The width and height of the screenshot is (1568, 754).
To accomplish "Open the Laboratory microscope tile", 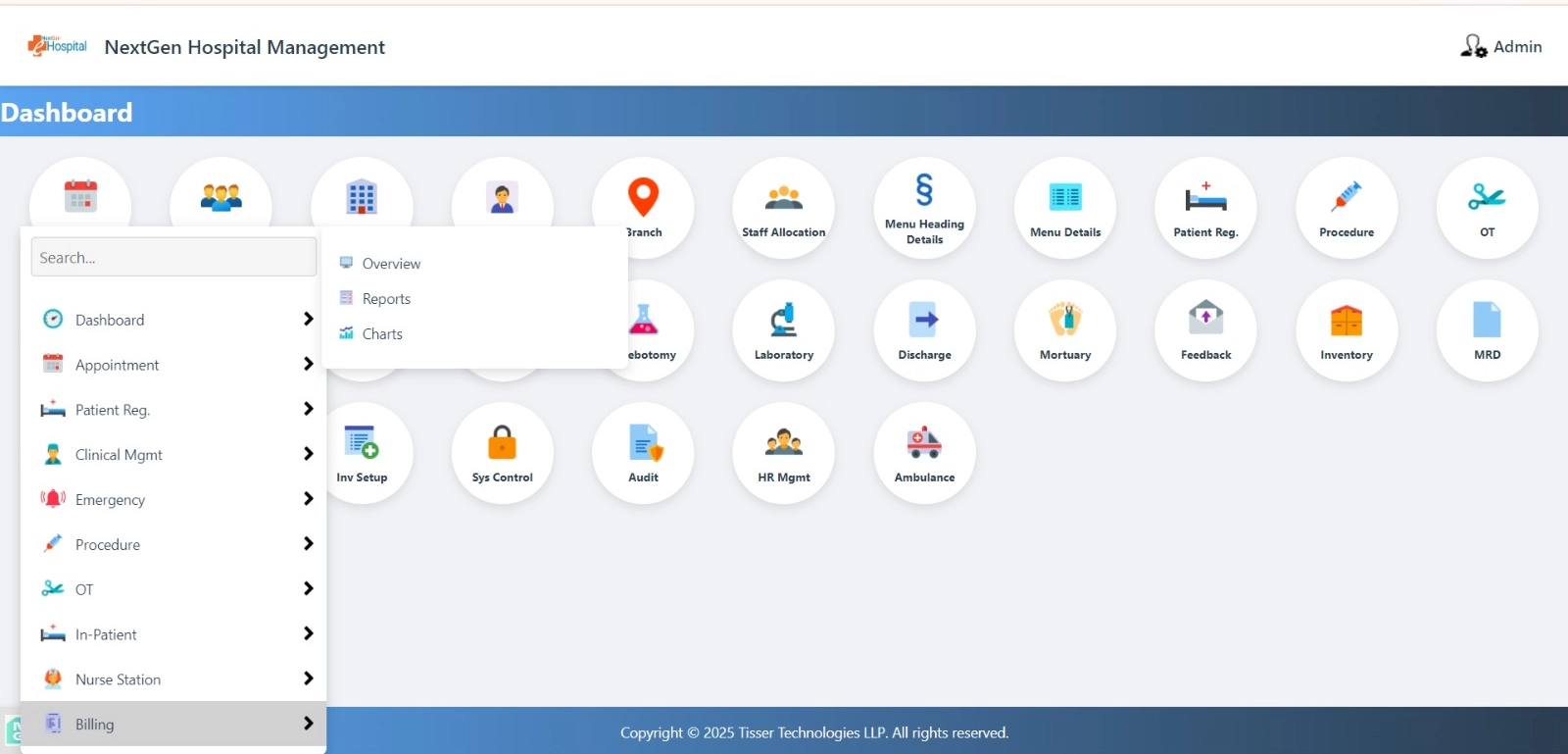I will tap(783, 330).
